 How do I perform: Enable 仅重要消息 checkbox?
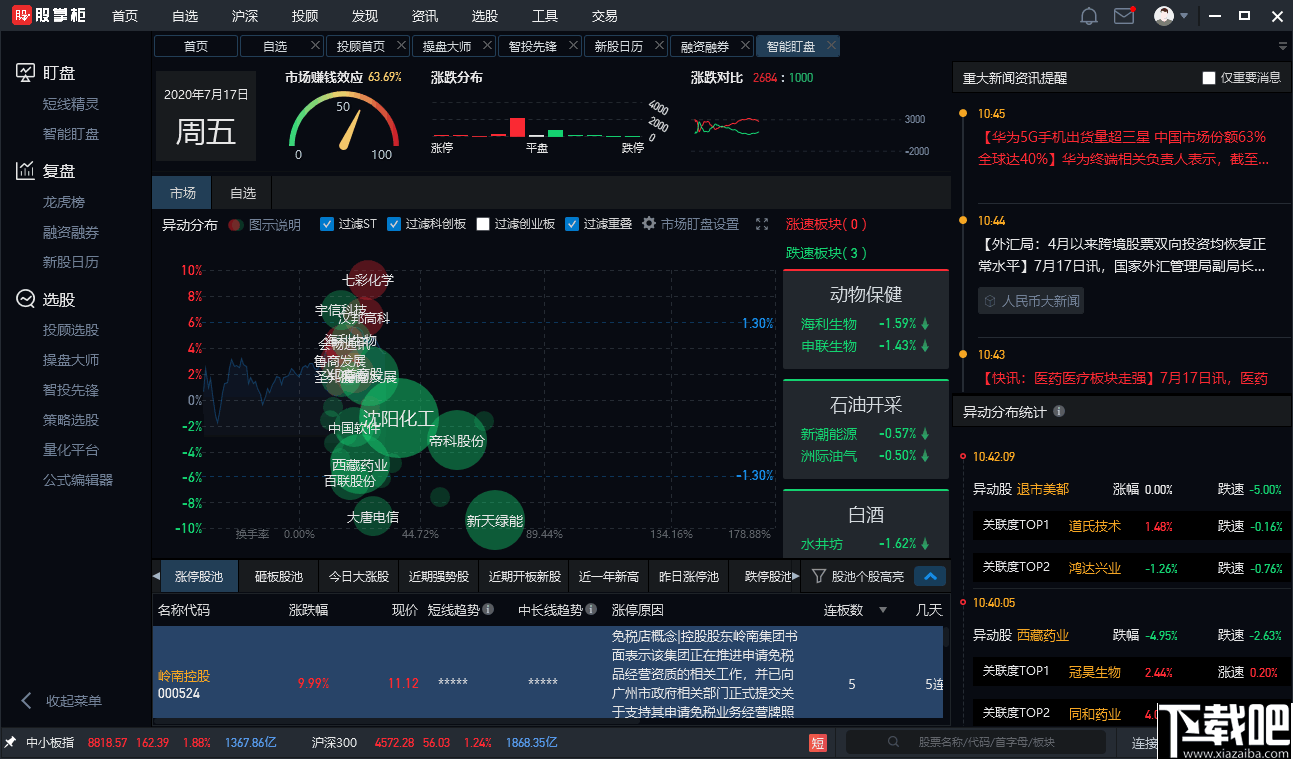[x=1209, y=78]
